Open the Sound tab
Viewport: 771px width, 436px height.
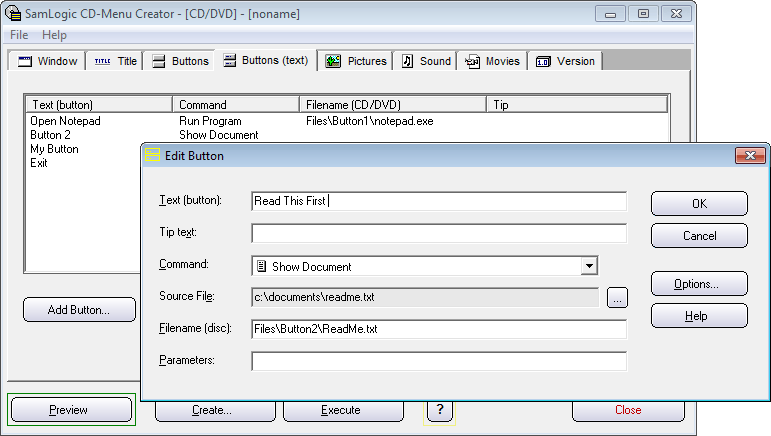(x=425, y=61)
